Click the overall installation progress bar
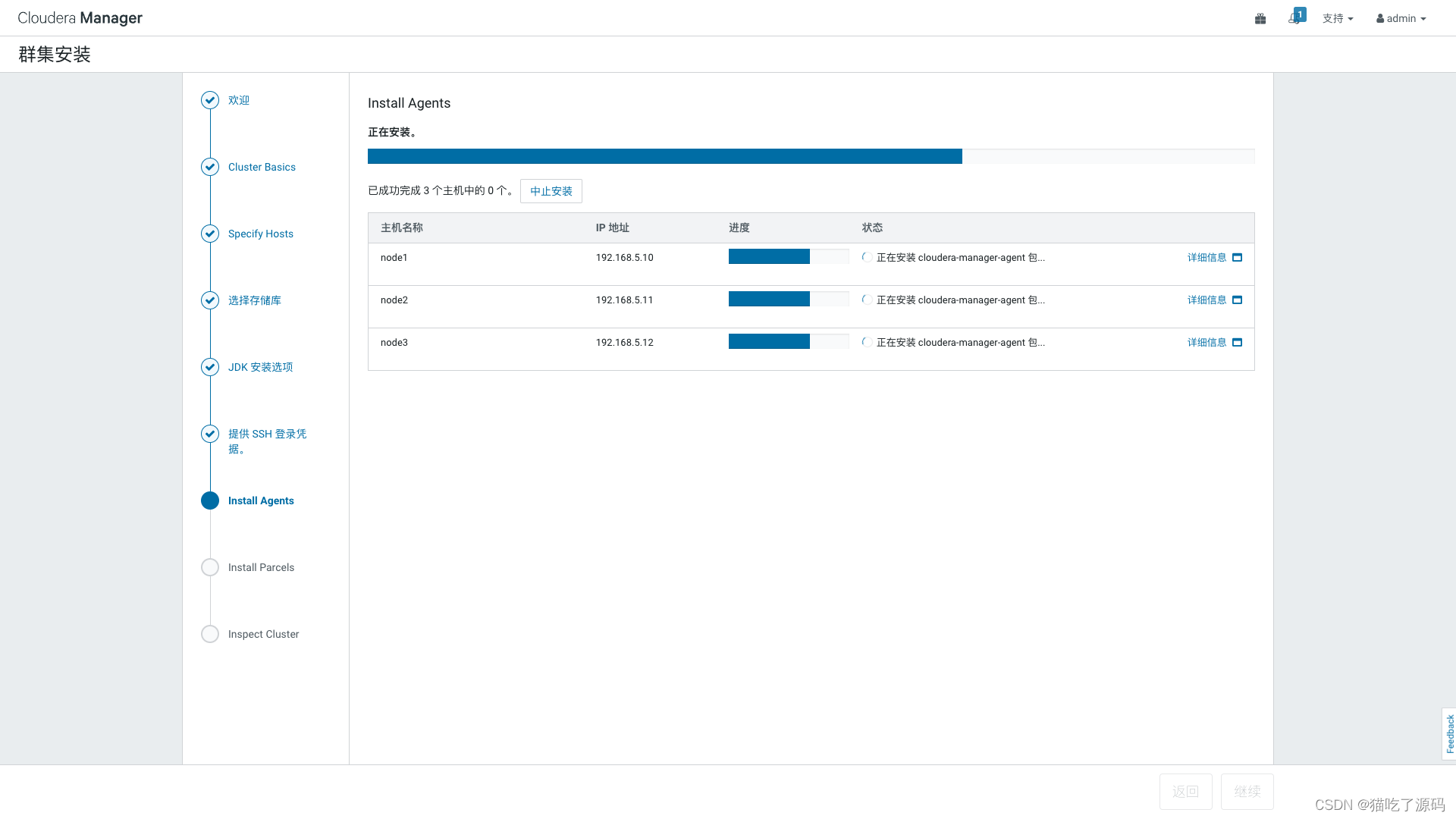This screenshot has width=1456, height=819. pos(811,156)
